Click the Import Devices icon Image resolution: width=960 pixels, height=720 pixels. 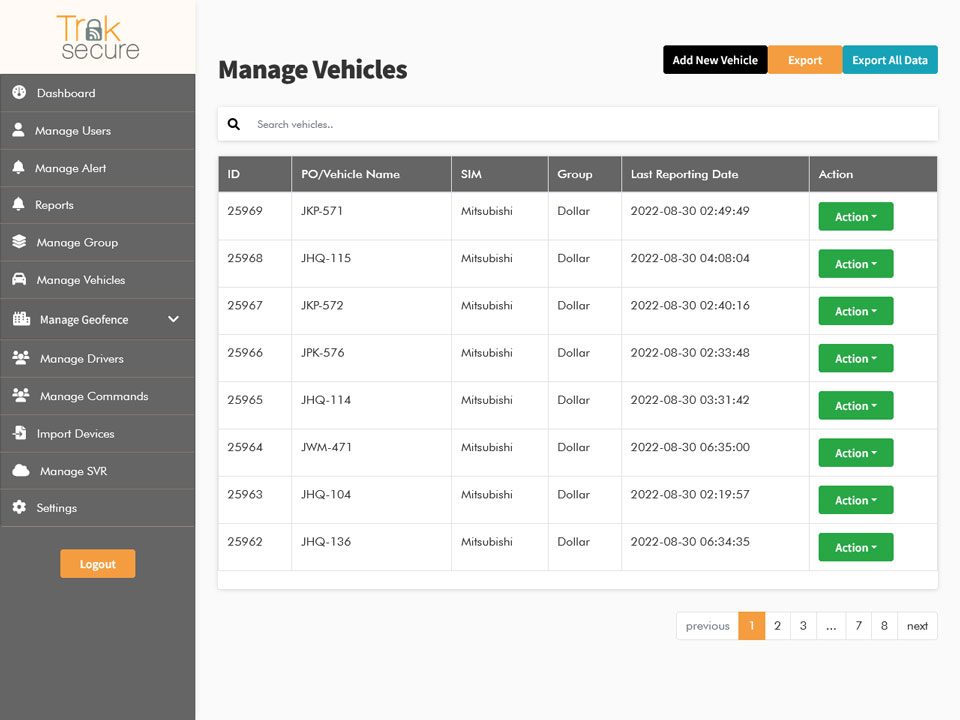[x=19, y=433]
